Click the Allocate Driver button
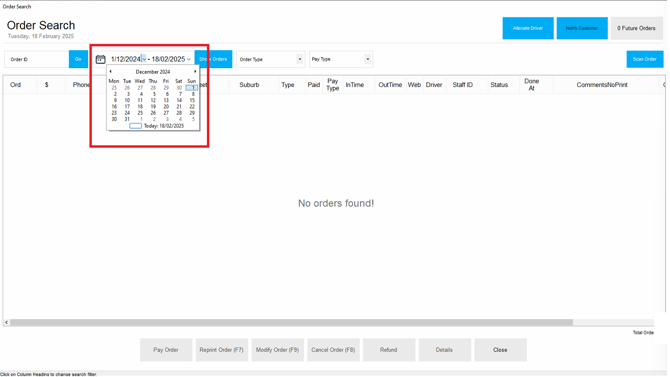This screenshot has width=670, height=377. point(528,28)
